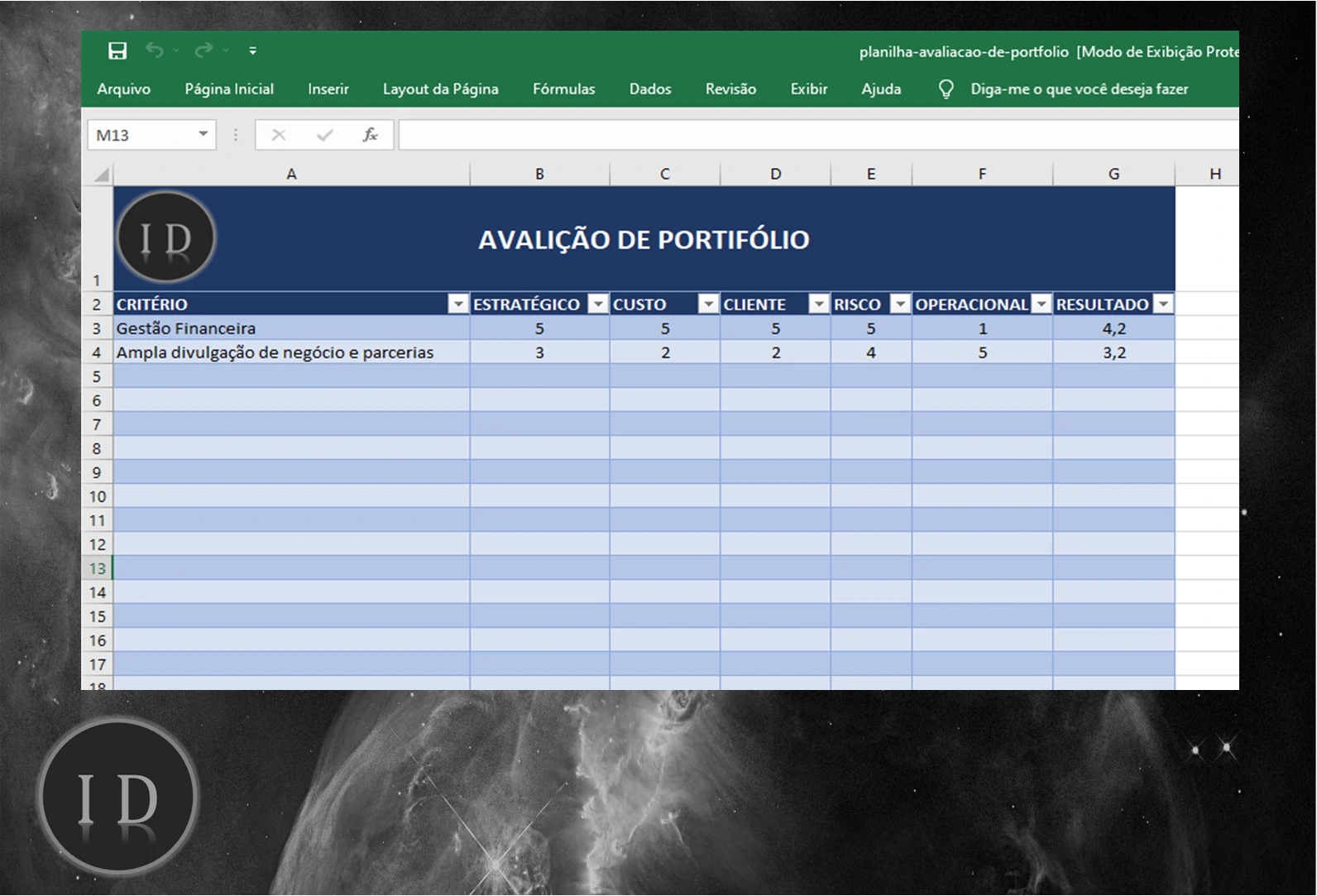Open the Arquivo menu tab
This screenshot has width=1317, height=896.
(123, 89)
